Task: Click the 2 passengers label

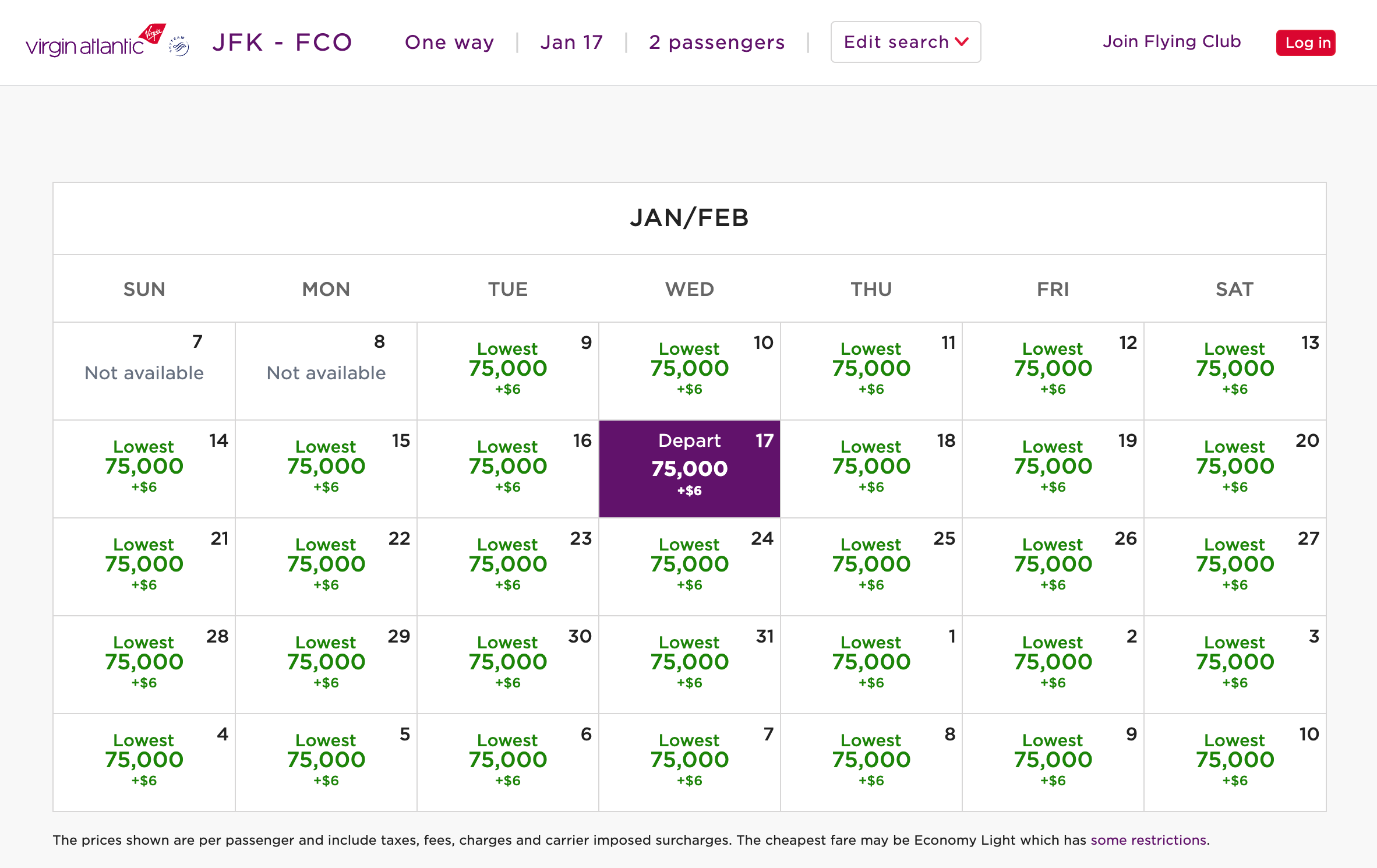Action: tap(717, 42)
